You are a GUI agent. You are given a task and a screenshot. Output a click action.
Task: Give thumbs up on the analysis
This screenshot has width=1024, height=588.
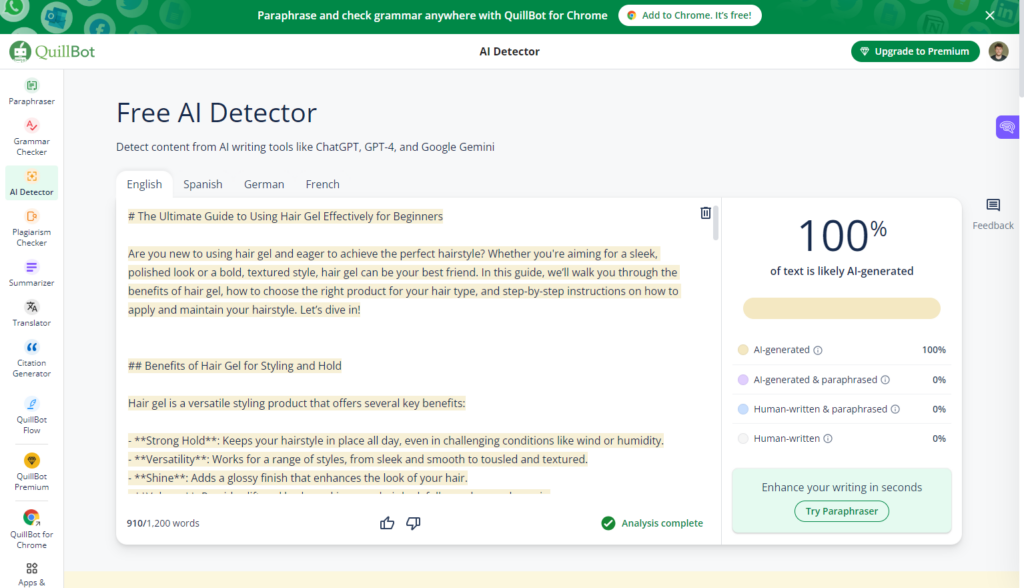tap(387, 523)
